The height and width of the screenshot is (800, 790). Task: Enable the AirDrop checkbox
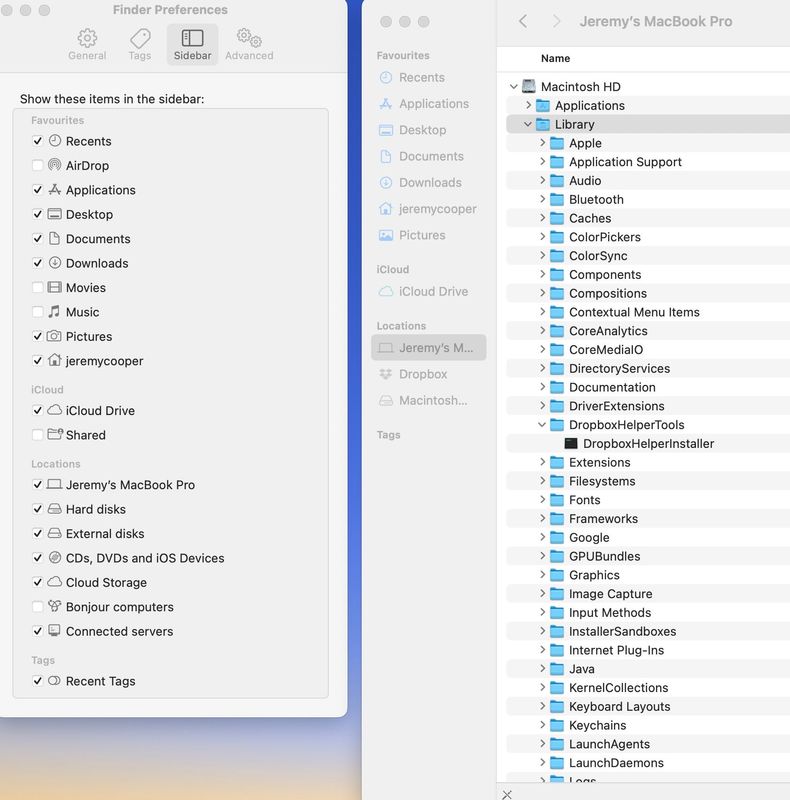coord(37,165)
